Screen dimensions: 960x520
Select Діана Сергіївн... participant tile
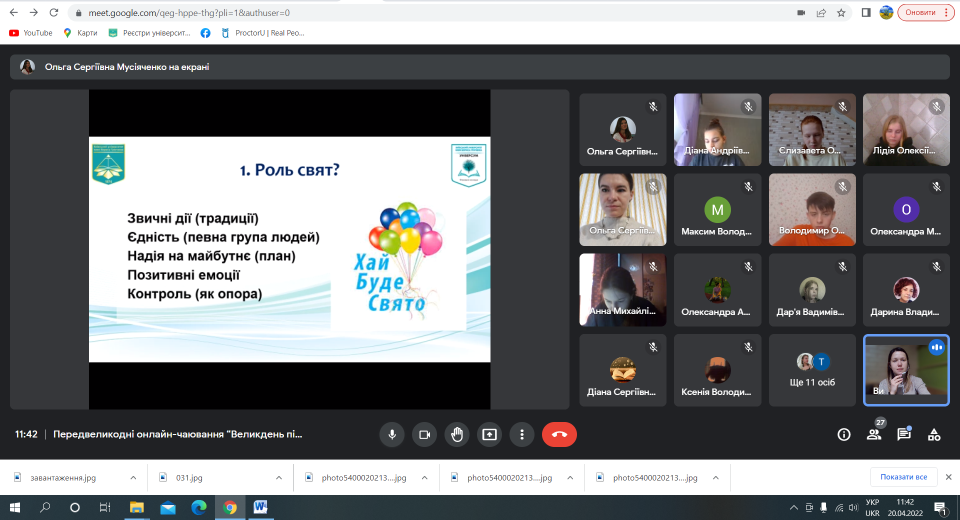point(623,370)
